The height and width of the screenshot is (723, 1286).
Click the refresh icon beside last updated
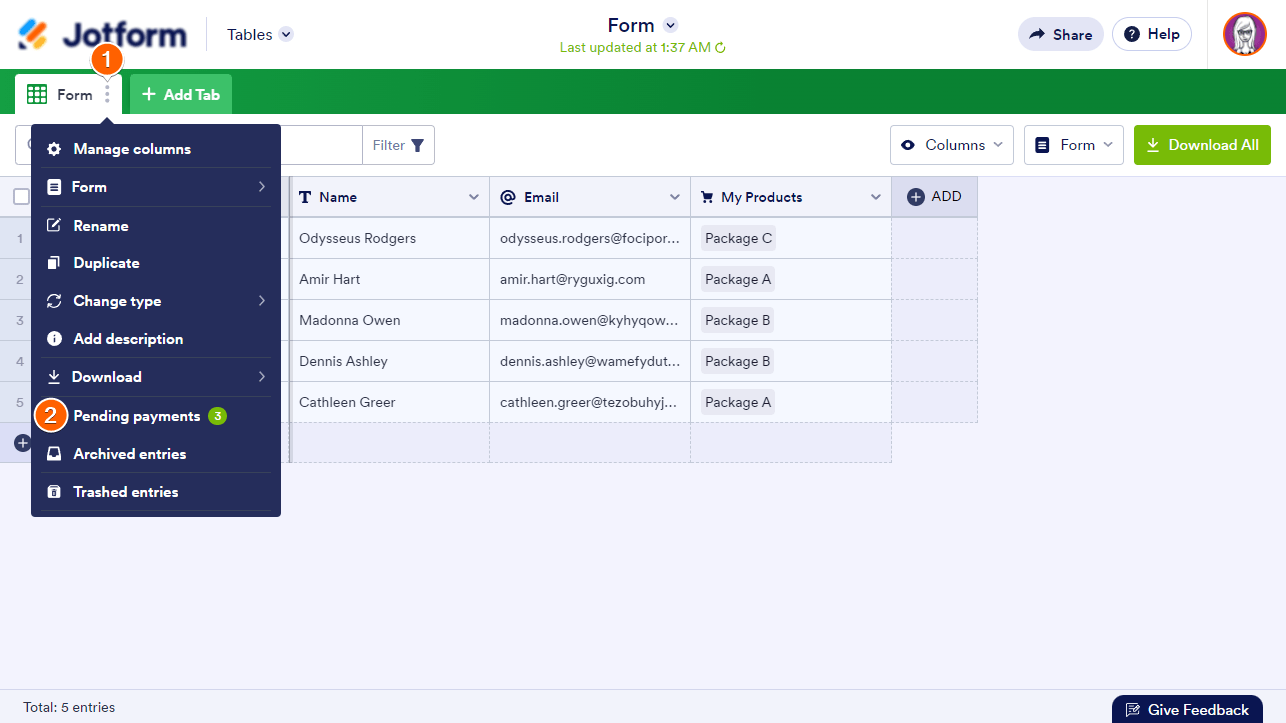pos(720,48)
